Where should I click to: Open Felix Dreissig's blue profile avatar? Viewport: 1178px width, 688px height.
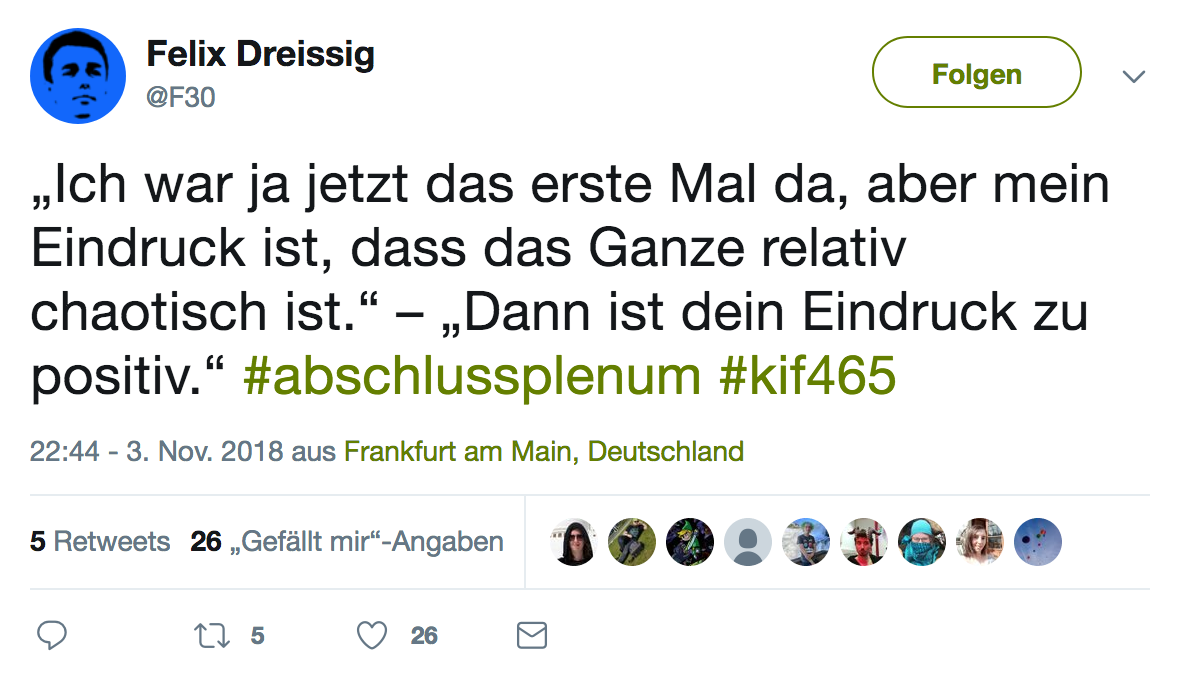point(77,76)
